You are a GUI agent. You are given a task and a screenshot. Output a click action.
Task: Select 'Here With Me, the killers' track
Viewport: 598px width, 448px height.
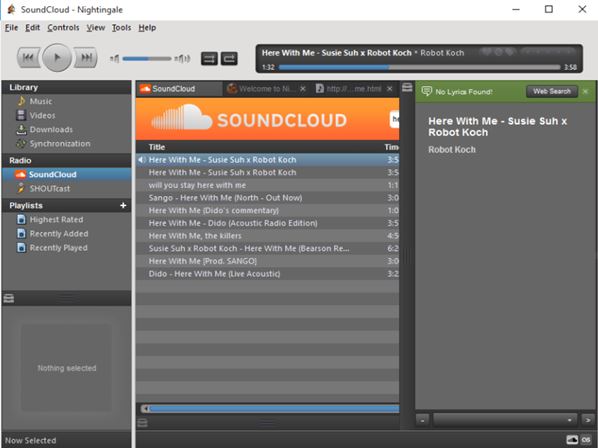tap(268, 236)
